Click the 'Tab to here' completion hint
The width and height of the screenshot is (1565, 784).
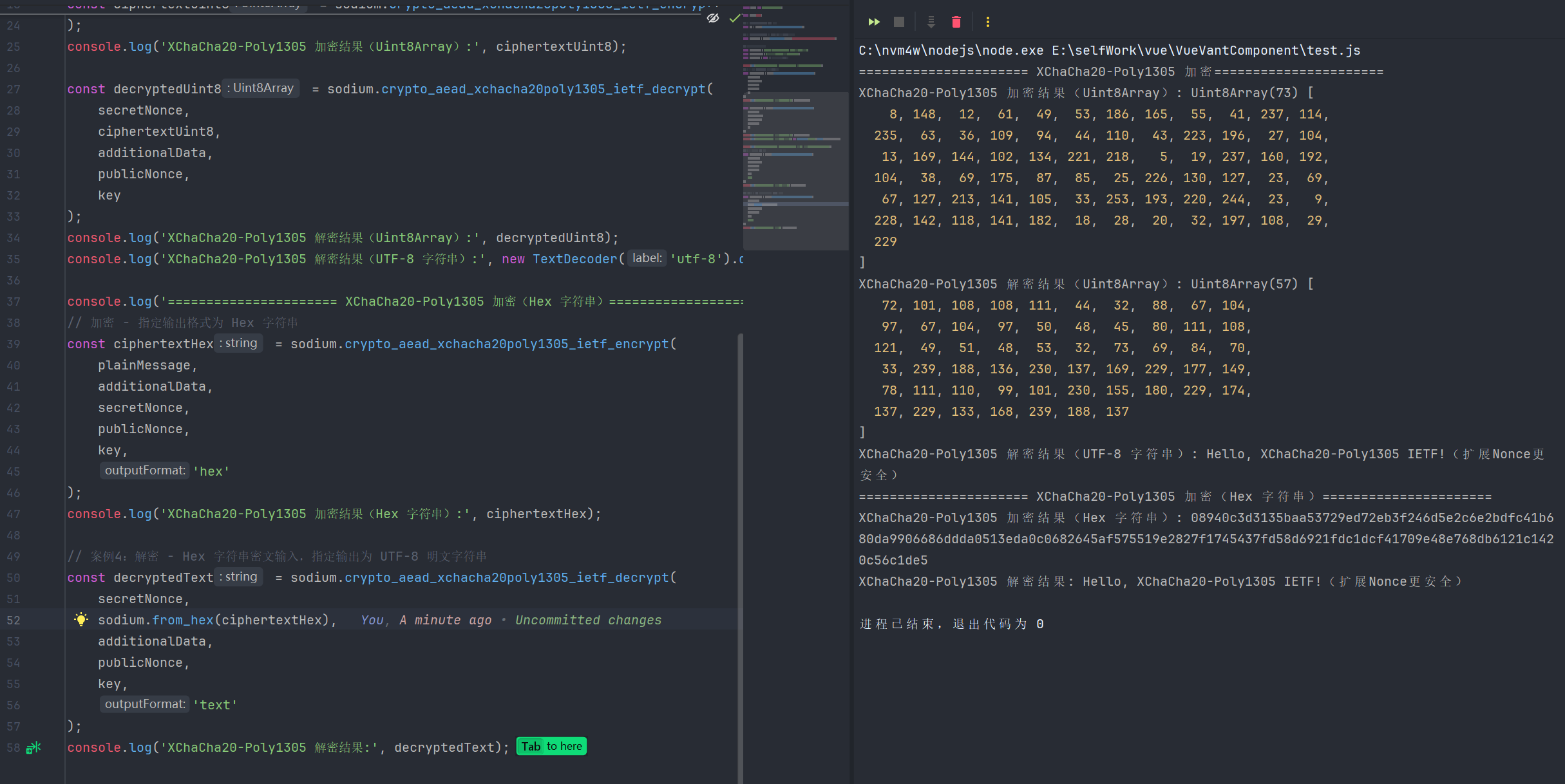click(x=551, y=746)
